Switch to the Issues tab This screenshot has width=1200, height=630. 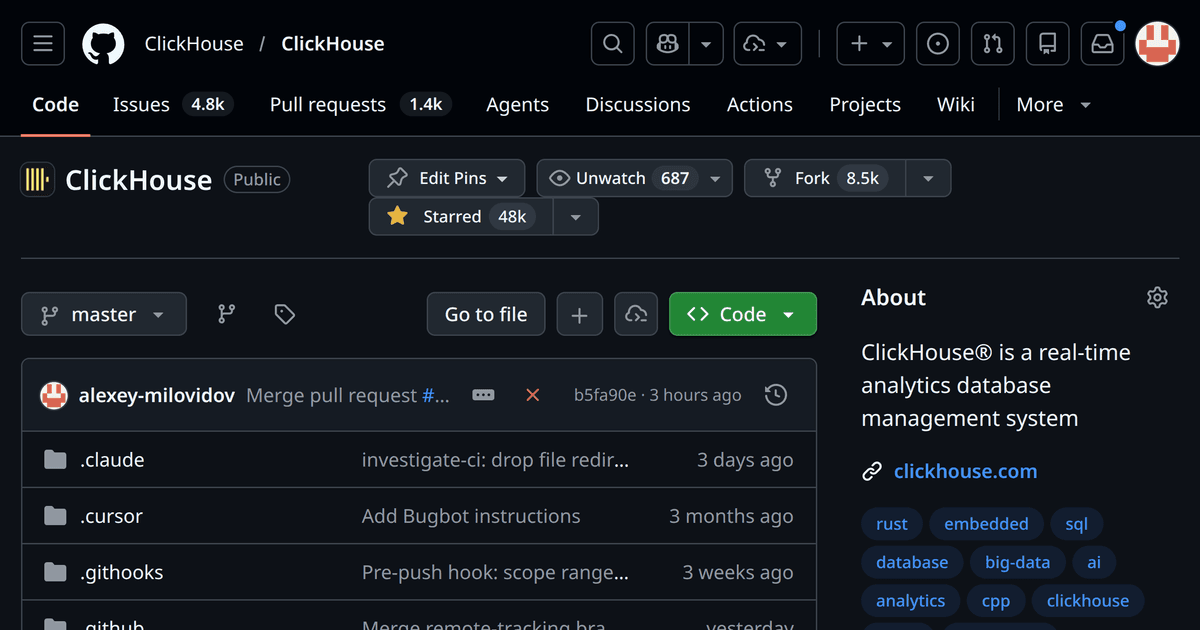[173, 104]
